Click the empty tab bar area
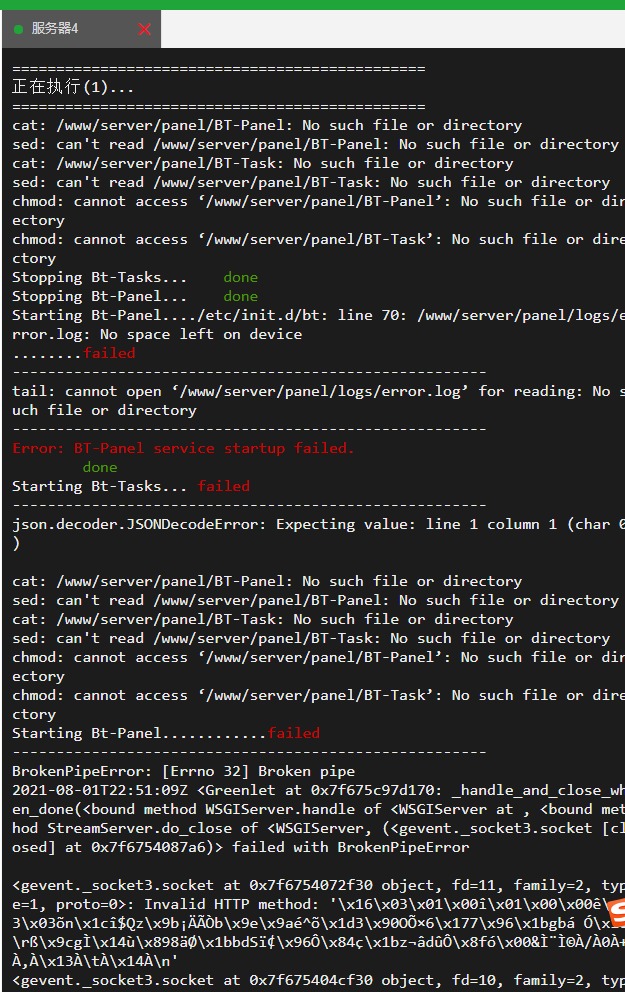The width and height of the screenshot is (625, 992). click(392, 29)
